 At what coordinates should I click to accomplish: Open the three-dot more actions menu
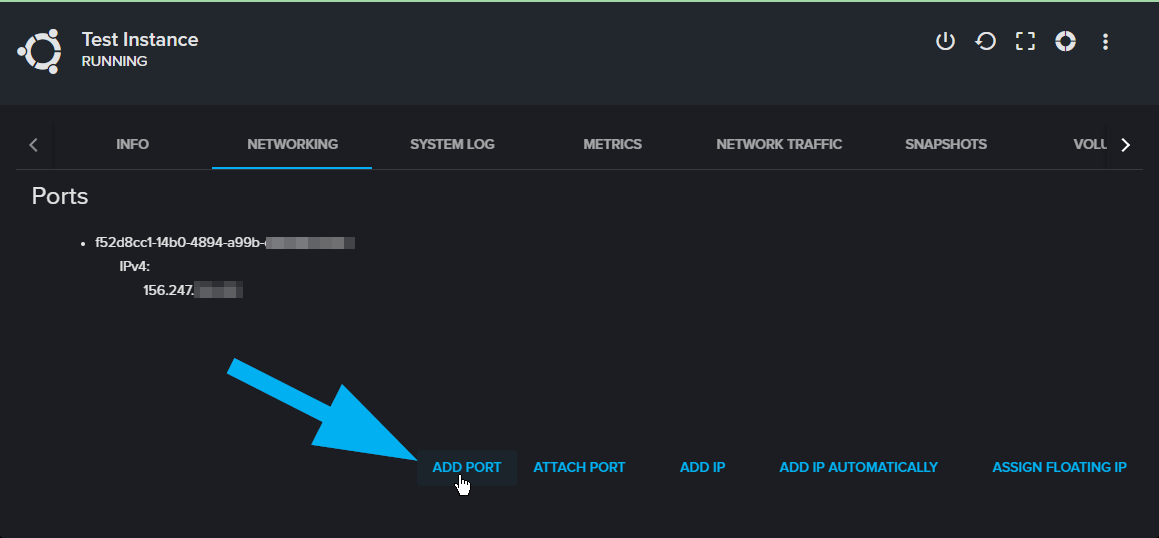tap(1105, 41)
